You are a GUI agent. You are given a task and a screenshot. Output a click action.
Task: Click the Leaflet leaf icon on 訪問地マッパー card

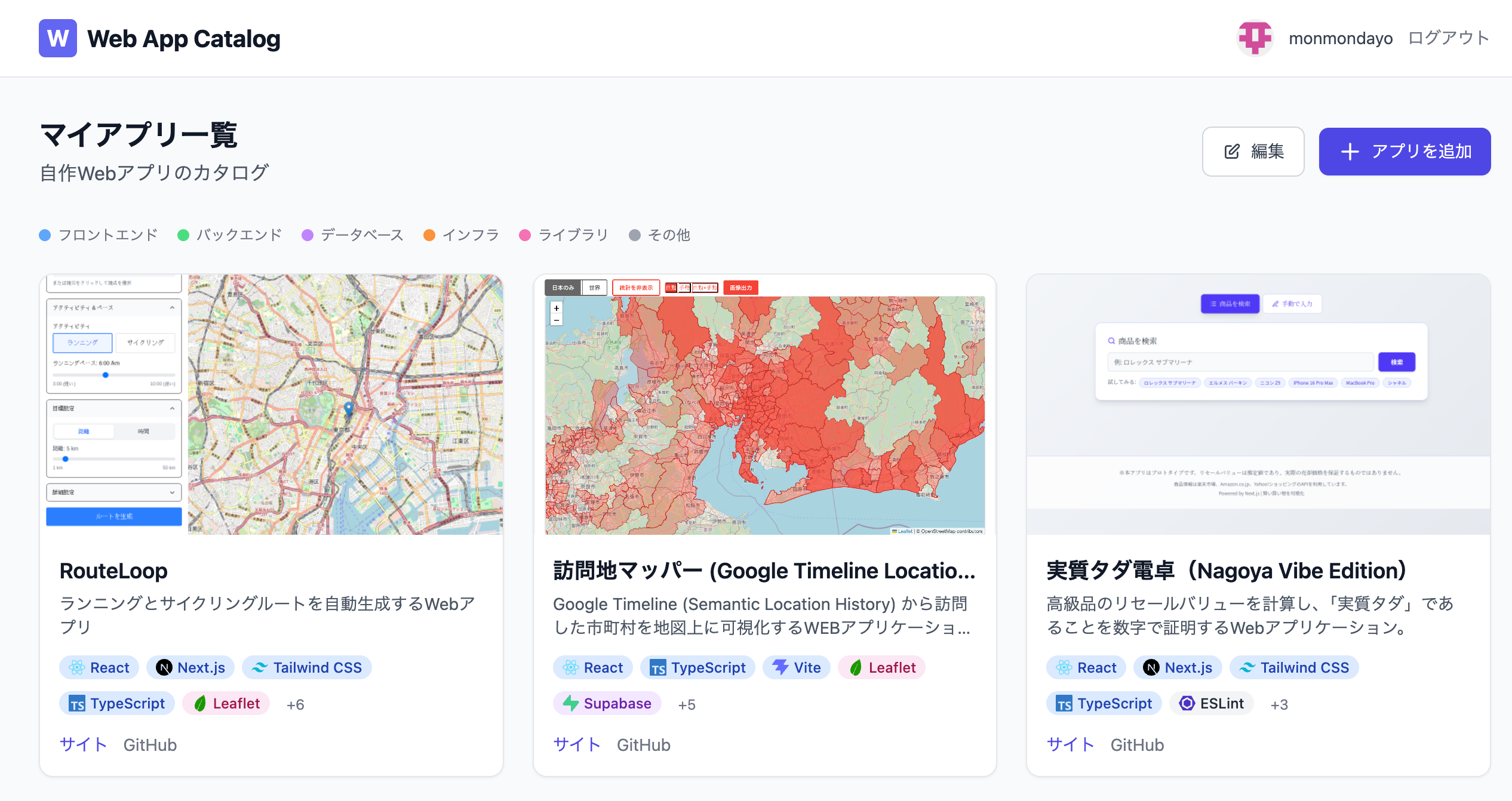tap(856, 667)
